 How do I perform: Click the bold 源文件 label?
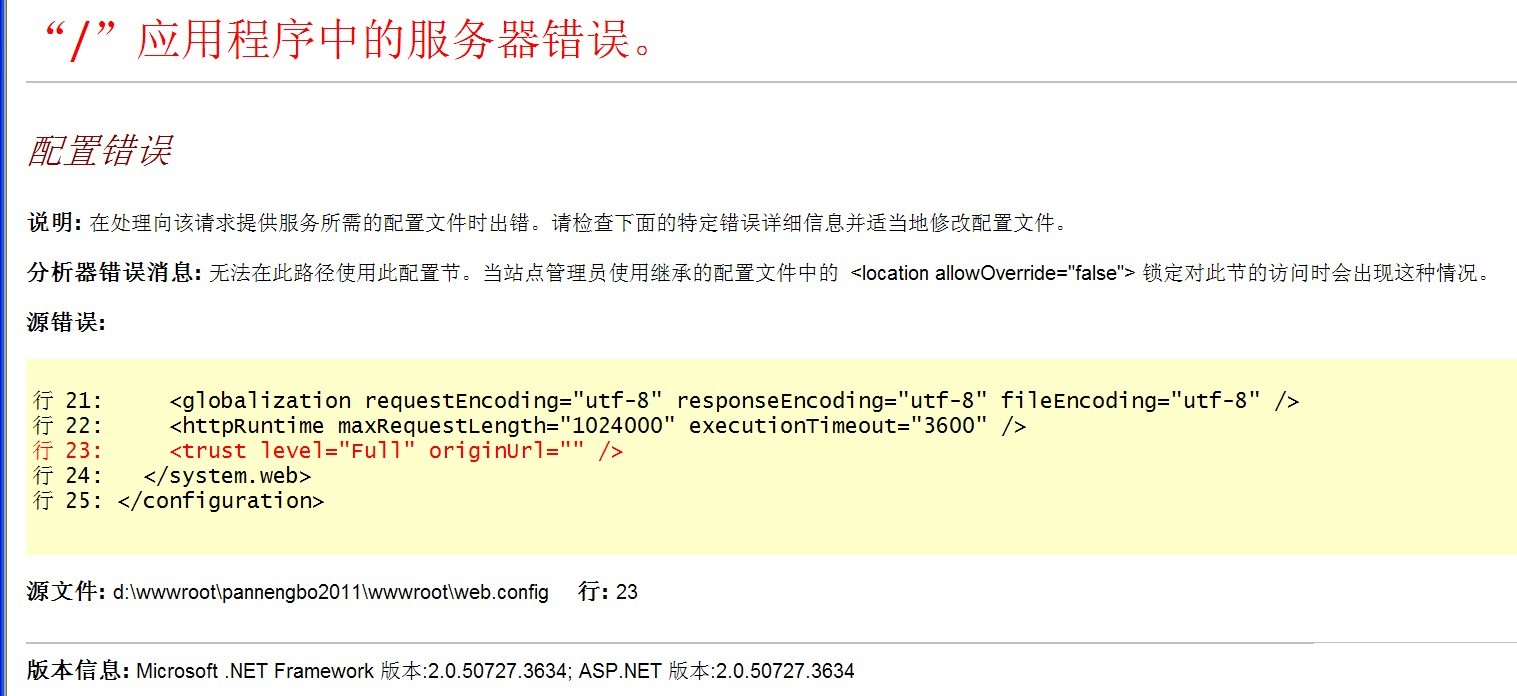tap(66, 592)
